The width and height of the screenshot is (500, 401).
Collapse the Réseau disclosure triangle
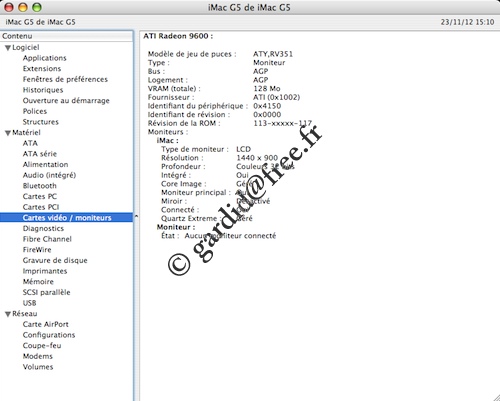[8, 314]
